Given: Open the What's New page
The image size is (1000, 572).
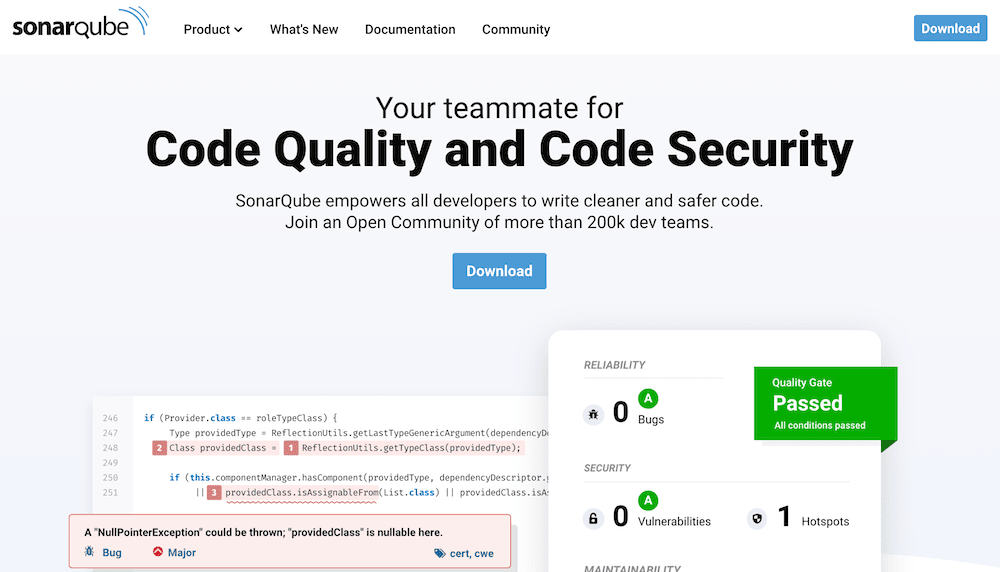Looking at the screenshot, I should (304, 29).
